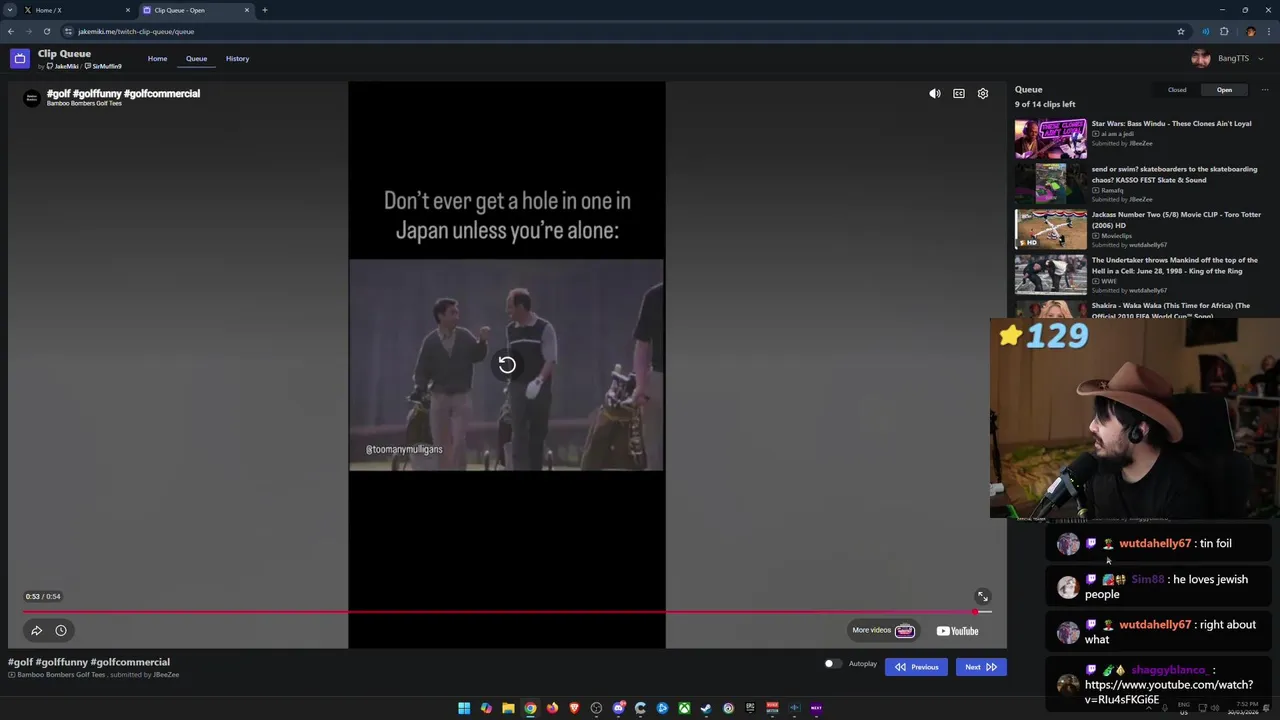Open the BangTTS account dropdown
Image resolution: width=1280 pixels, height=720 pixels.
click(x=1227, y=59)
